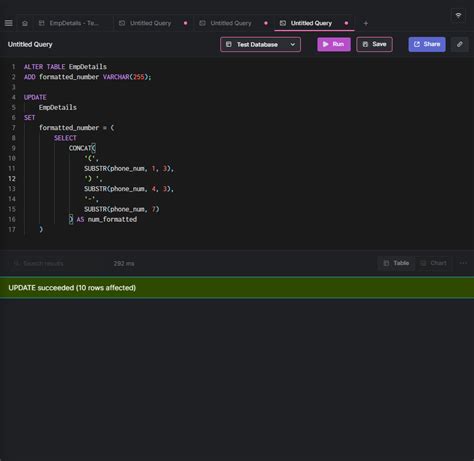Screen dimensions: 474x461
Task: Share the query
Action: pyautogui.click(x=427, y=44)
